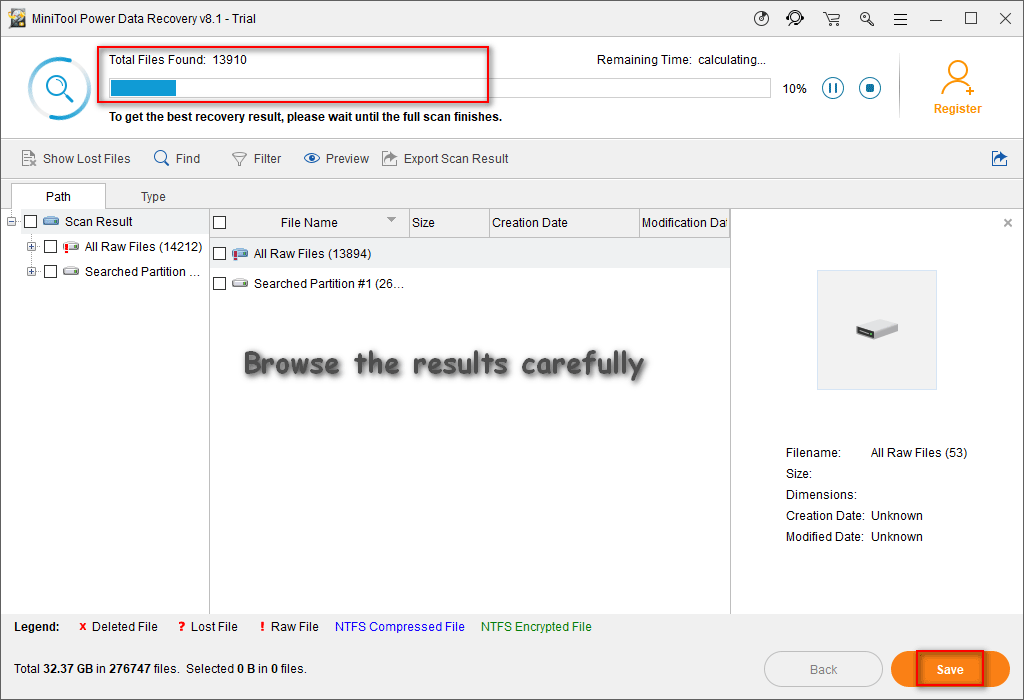Select All Raw Files (14212) label

pyautogui.click(x=144, y=247)
